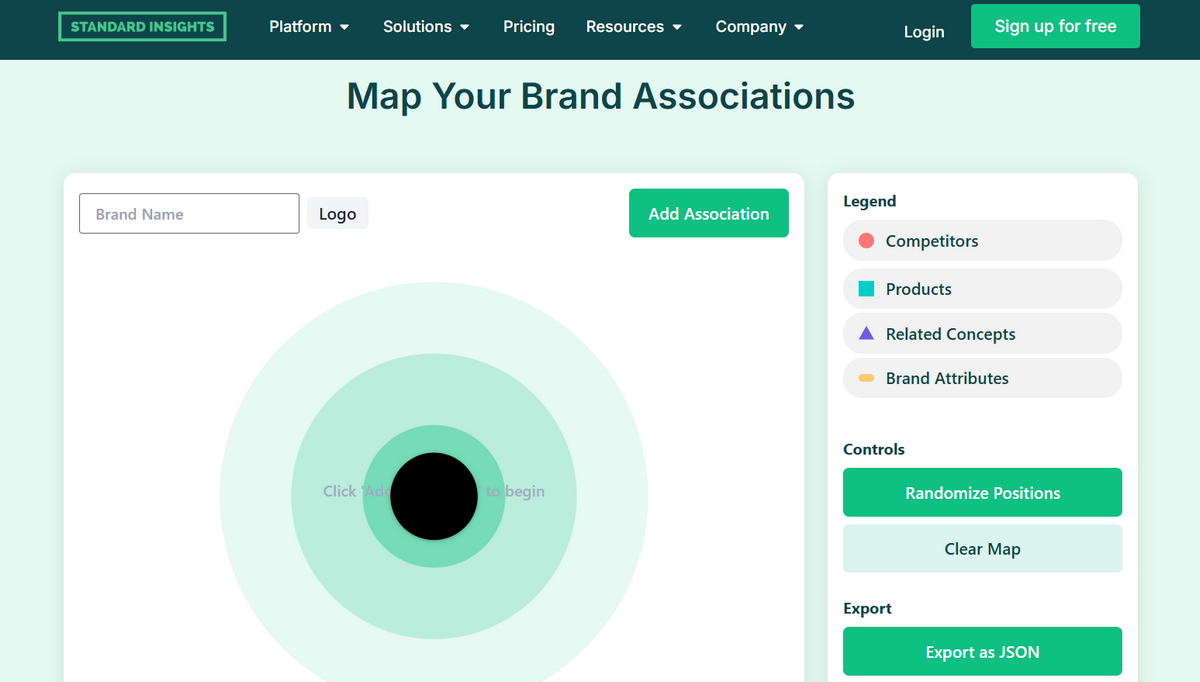The width and height of the screenshot is (1200, 682).
Task: Click the black brand center circle
Action: point(434,496)
